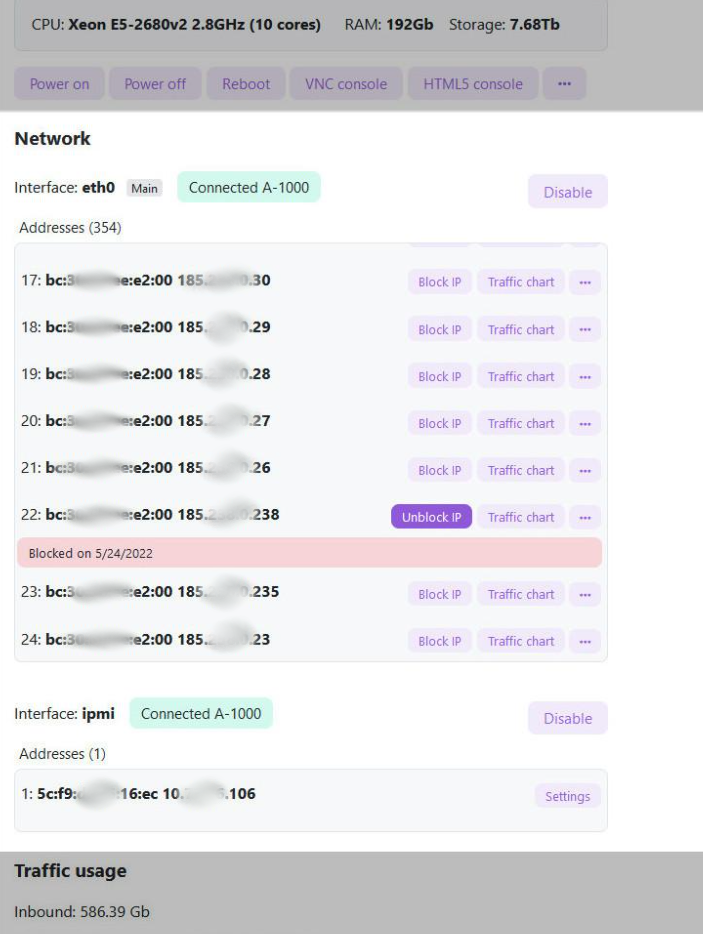Show Traffic chart for address 21
The image size is (703, 934).
pos(521,470)
